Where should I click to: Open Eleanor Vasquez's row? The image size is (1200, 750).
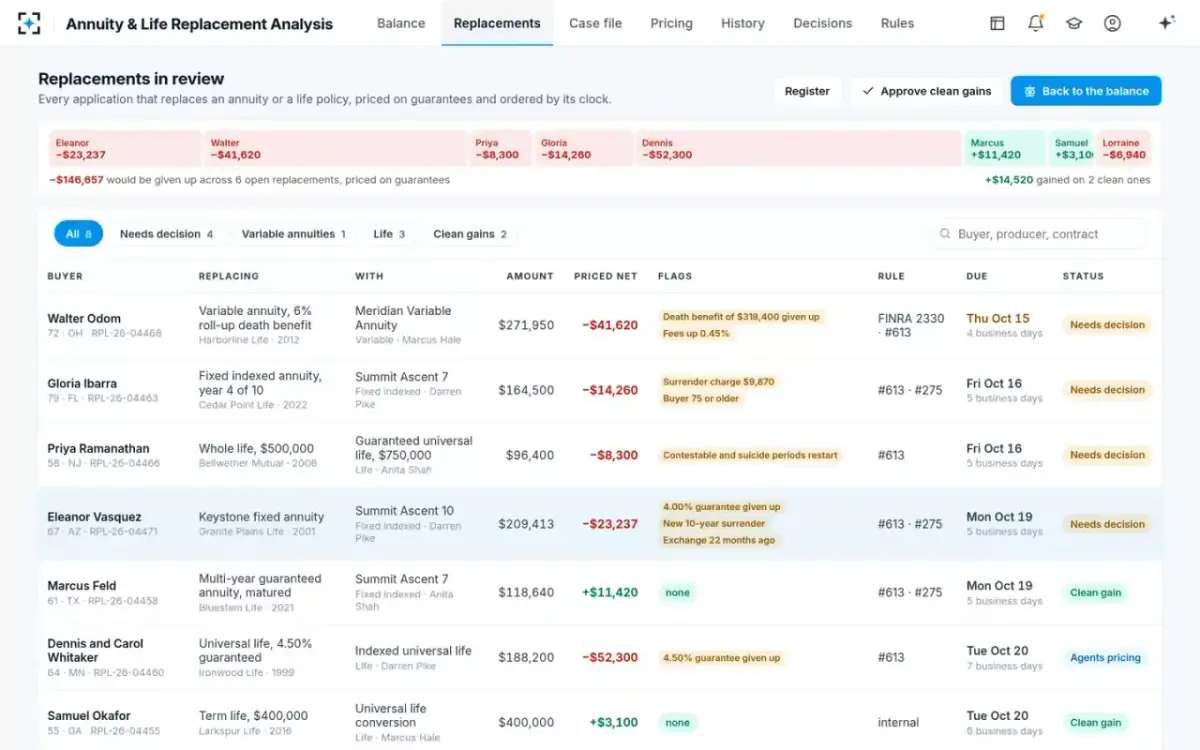pyautogui.click(x=600, y=524)
